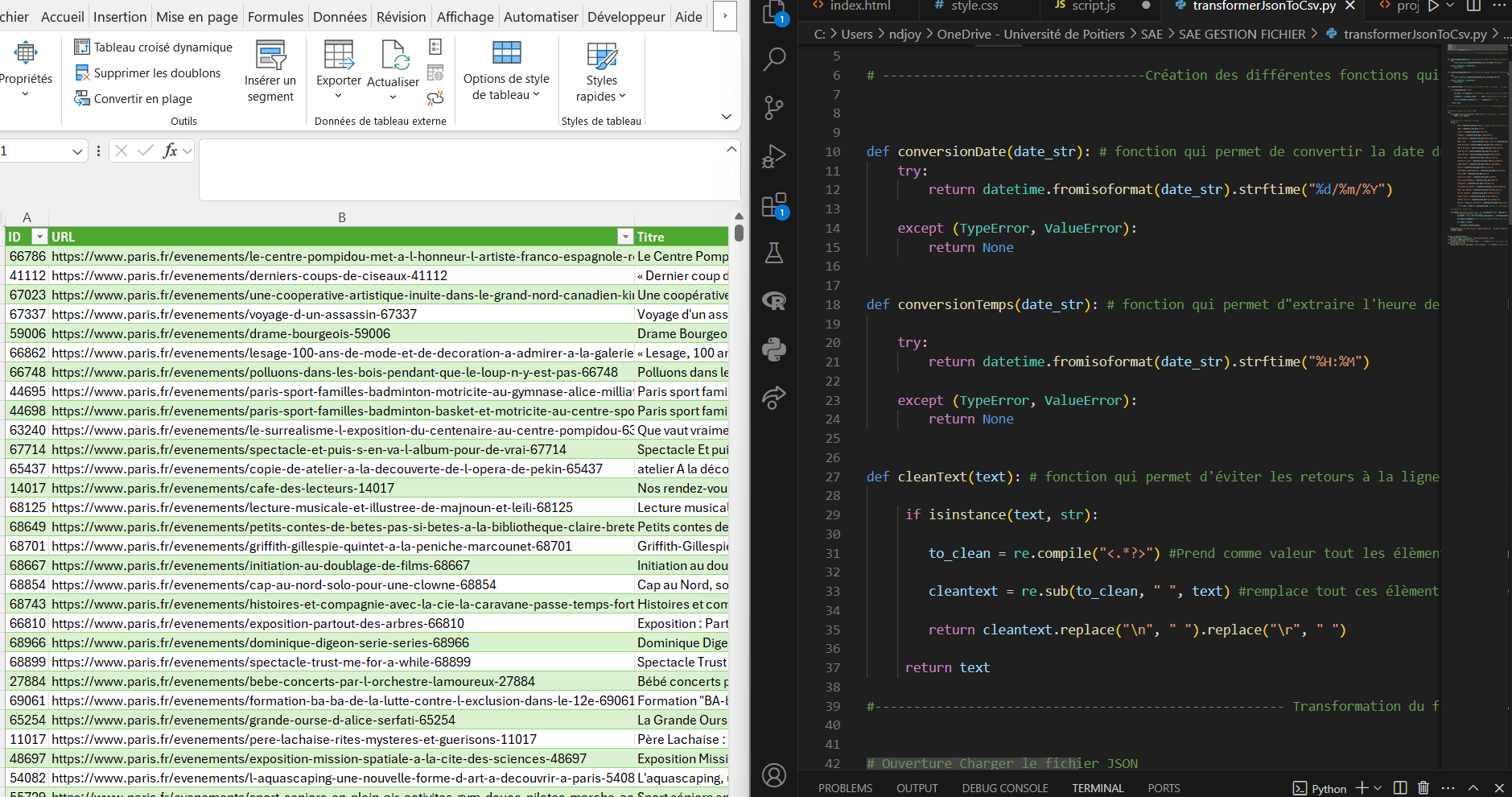Open launch profile dropdown beside new terminal
Image resolution: width=1512 pixels, height=797 pixels.
click(x=1378, y=788)
